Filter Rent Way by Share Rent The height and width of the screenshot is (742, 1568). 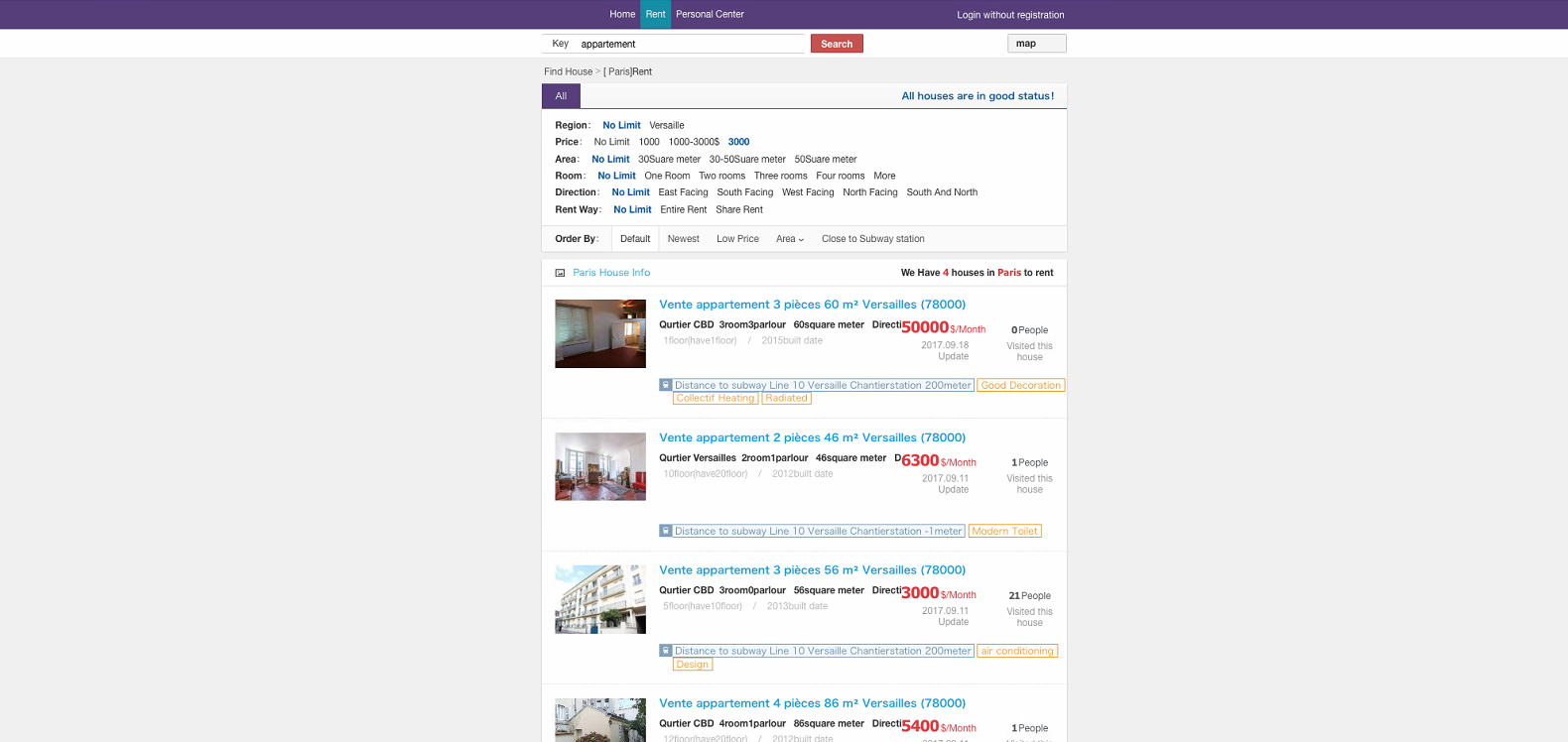coord(739,209)
